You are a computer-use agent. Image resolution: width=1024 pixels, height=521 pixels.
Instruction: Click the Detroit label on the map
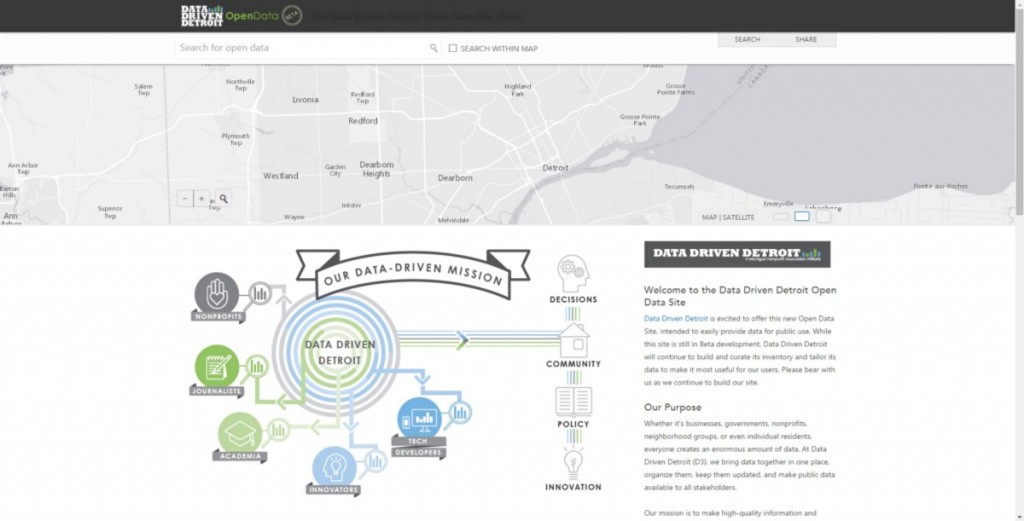(556, 168)
